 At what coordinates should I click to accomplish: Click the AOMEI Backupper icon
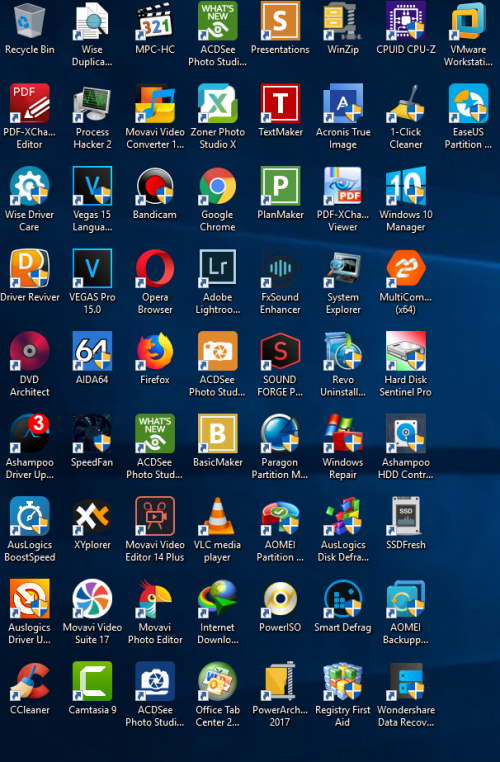406,599
